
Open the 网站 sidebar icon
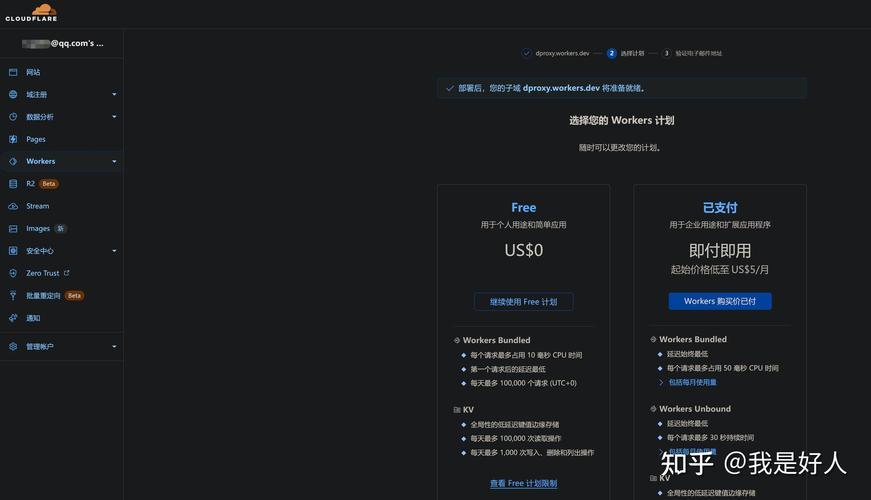coord(13,72)
